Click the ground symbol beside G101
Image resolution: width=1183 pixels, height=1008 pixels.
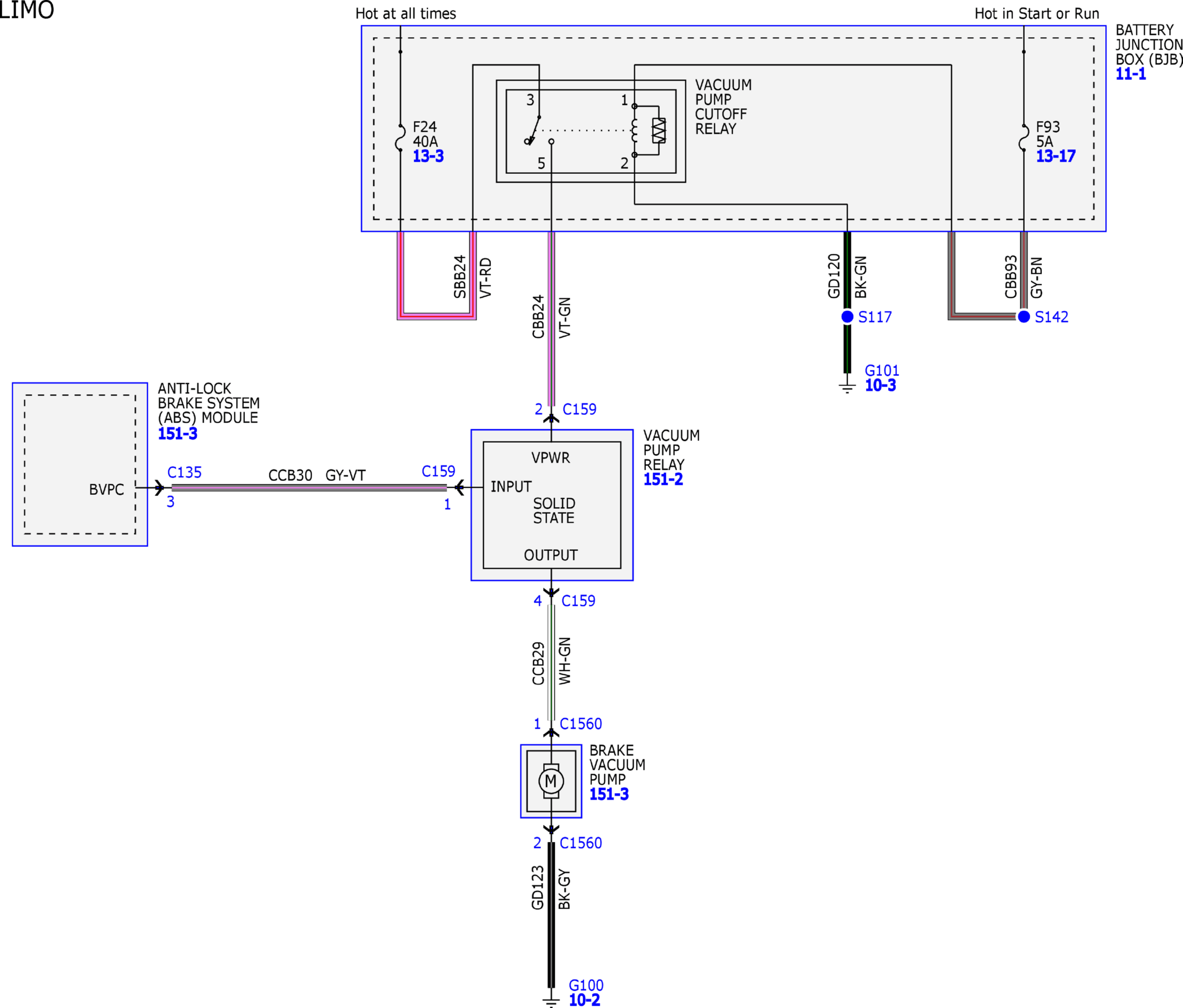point(848,388)
